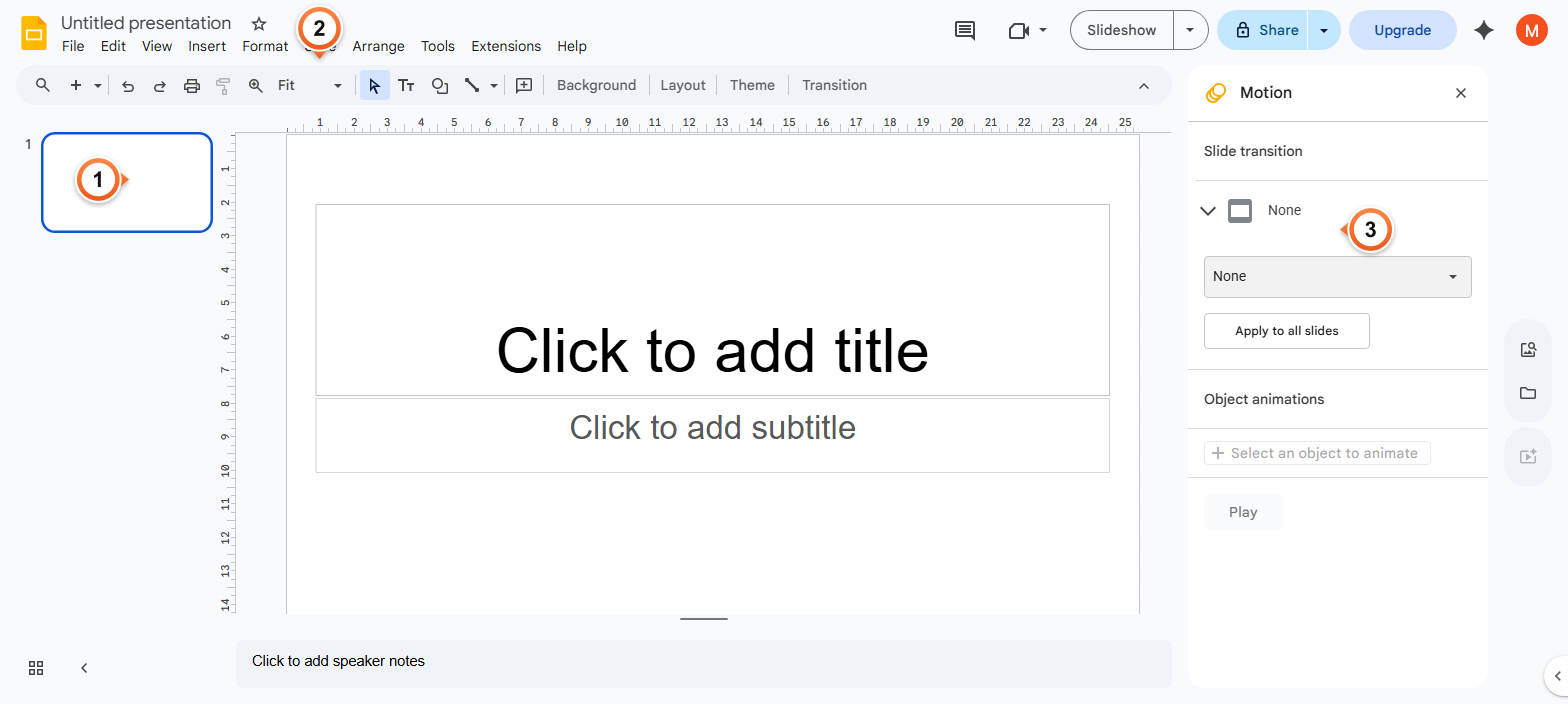The height and width of the screenshot is (704, 1568).
Task: Redo the last action
Action: 160,86
